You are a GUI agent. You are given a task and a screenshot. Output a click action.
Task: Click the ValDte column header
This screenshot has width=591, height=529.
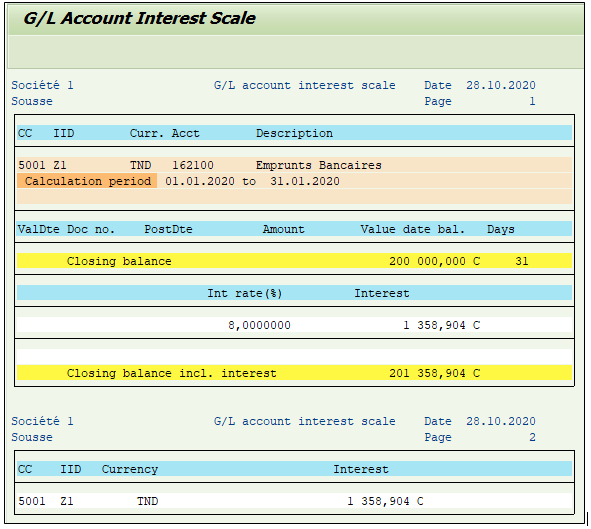tap(39, 229)
